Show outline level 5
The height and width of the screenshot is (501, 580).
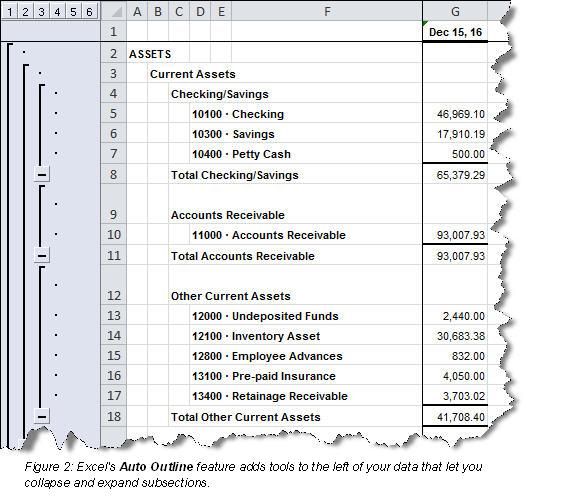pos(73,11)
